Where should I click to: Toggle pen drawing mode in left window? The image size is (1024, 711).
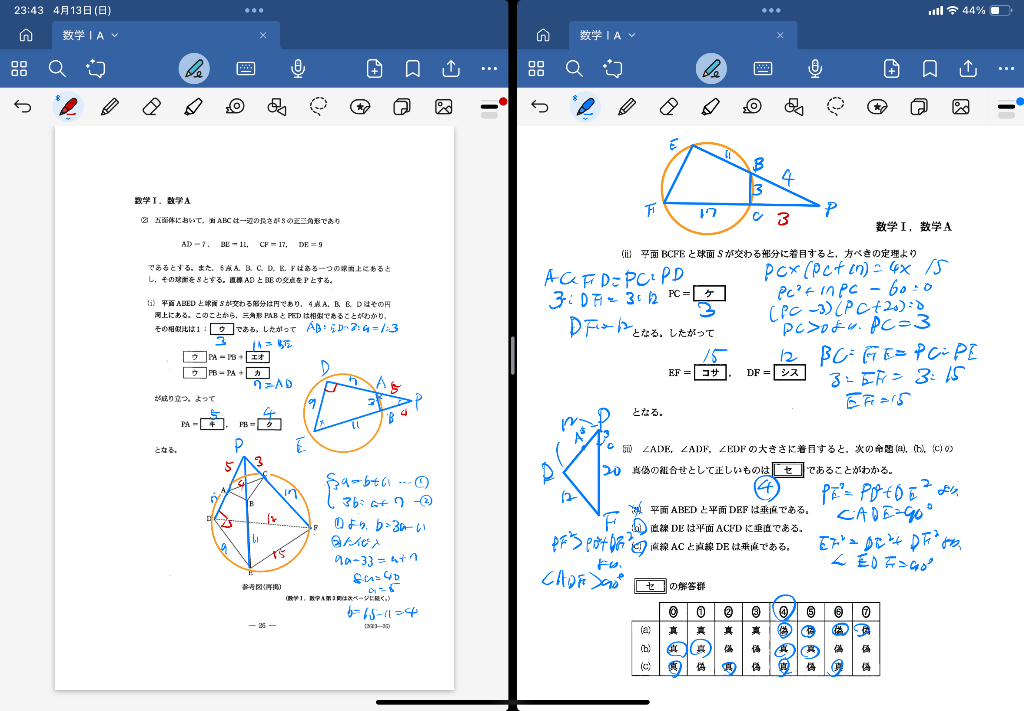(x=194, y=68)
